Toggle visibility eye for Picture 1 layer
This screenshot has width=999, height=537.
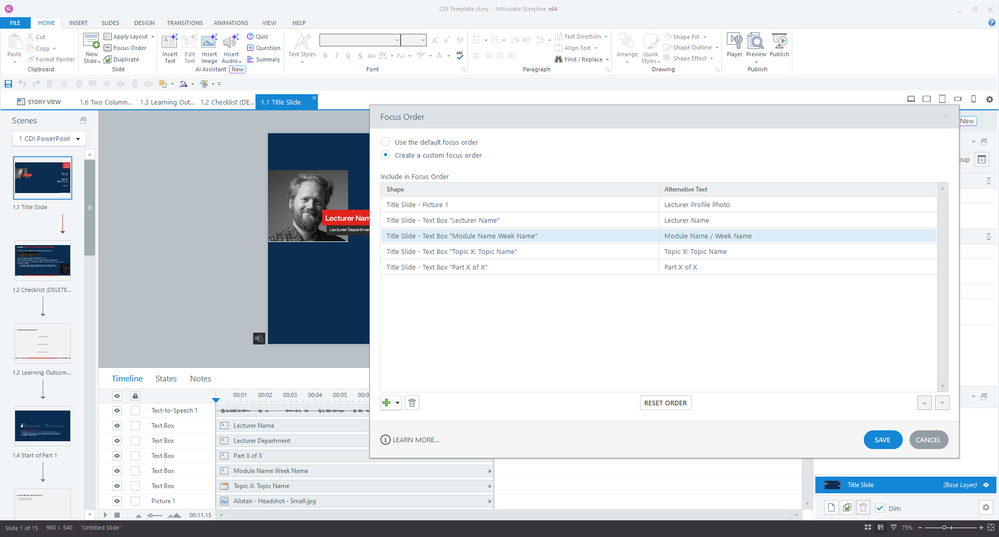point(117,500)
